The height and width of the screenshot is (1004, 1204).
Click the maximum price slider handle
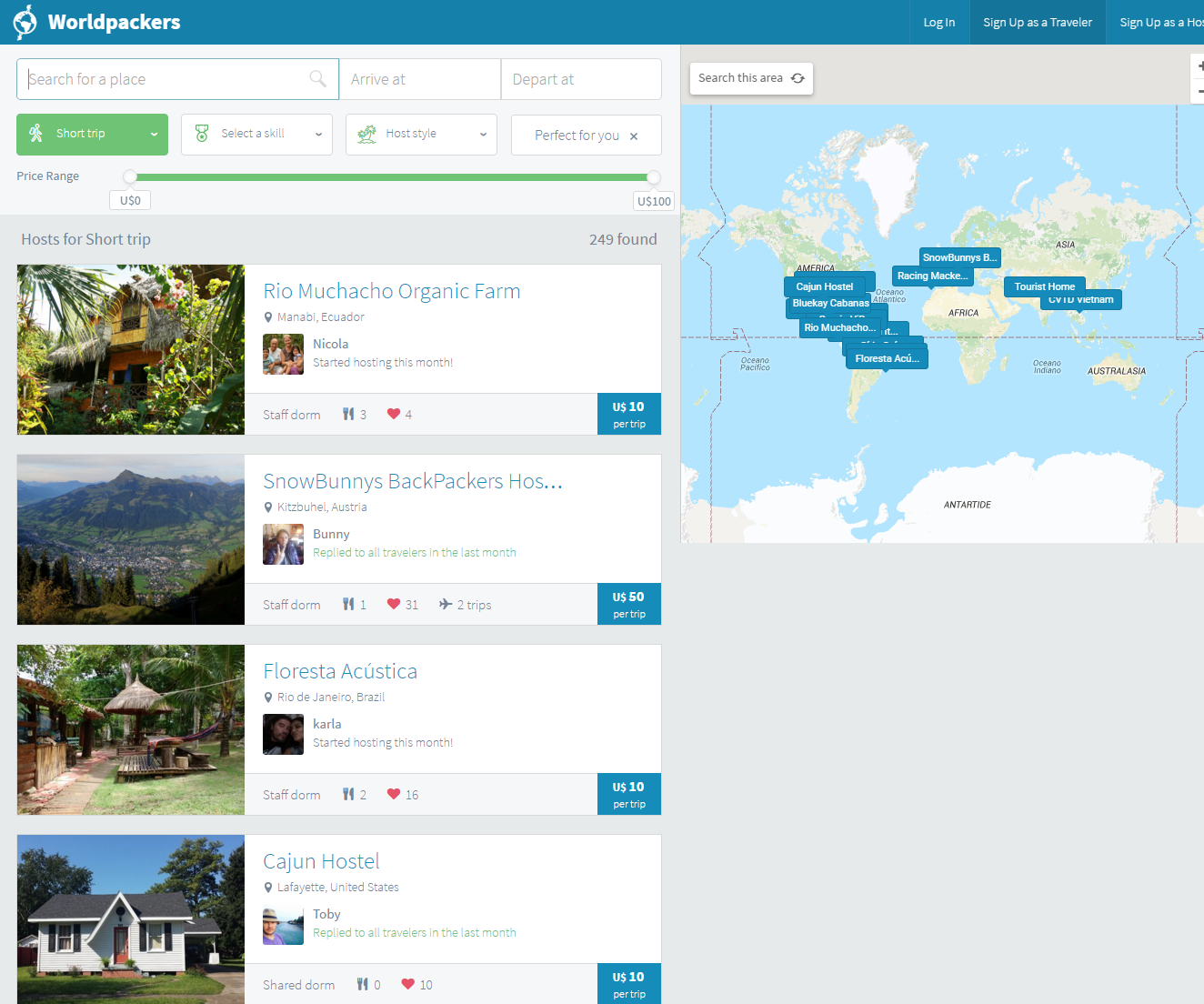(654, 176)
